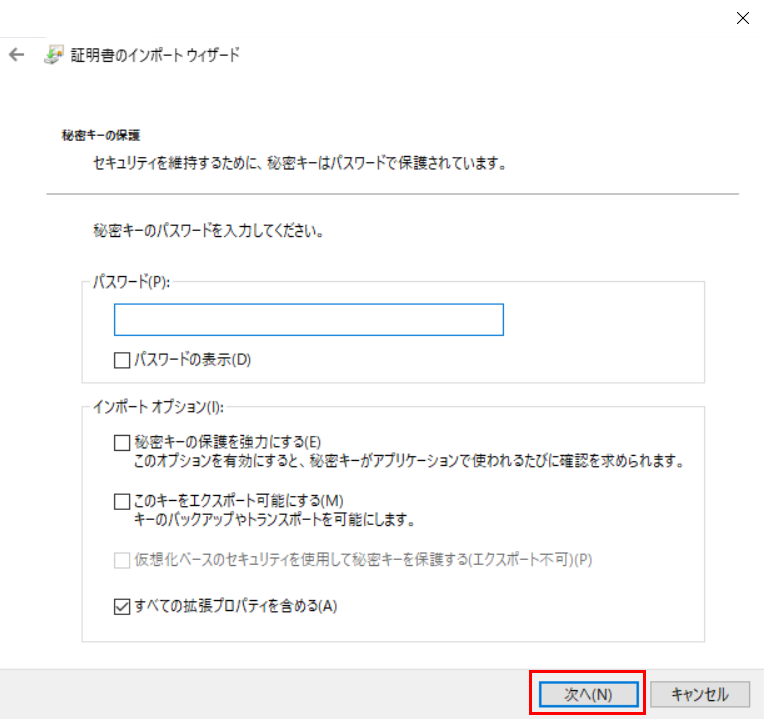
Task: Click the 証明書のインポート ウィザード title text
Action: point(154,55)
